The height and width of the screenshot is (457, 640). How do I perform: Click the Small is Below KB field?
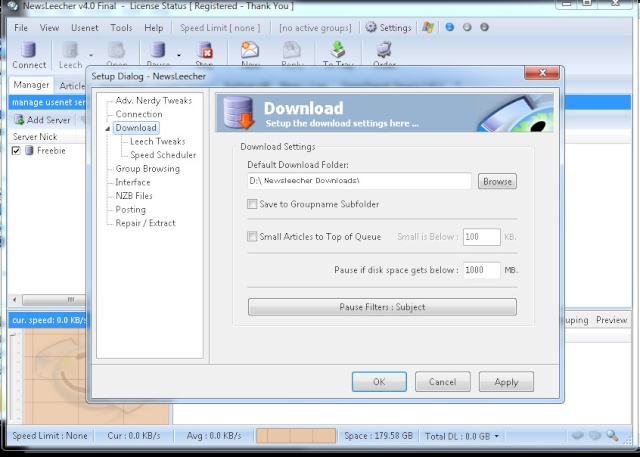pos(482,237)
